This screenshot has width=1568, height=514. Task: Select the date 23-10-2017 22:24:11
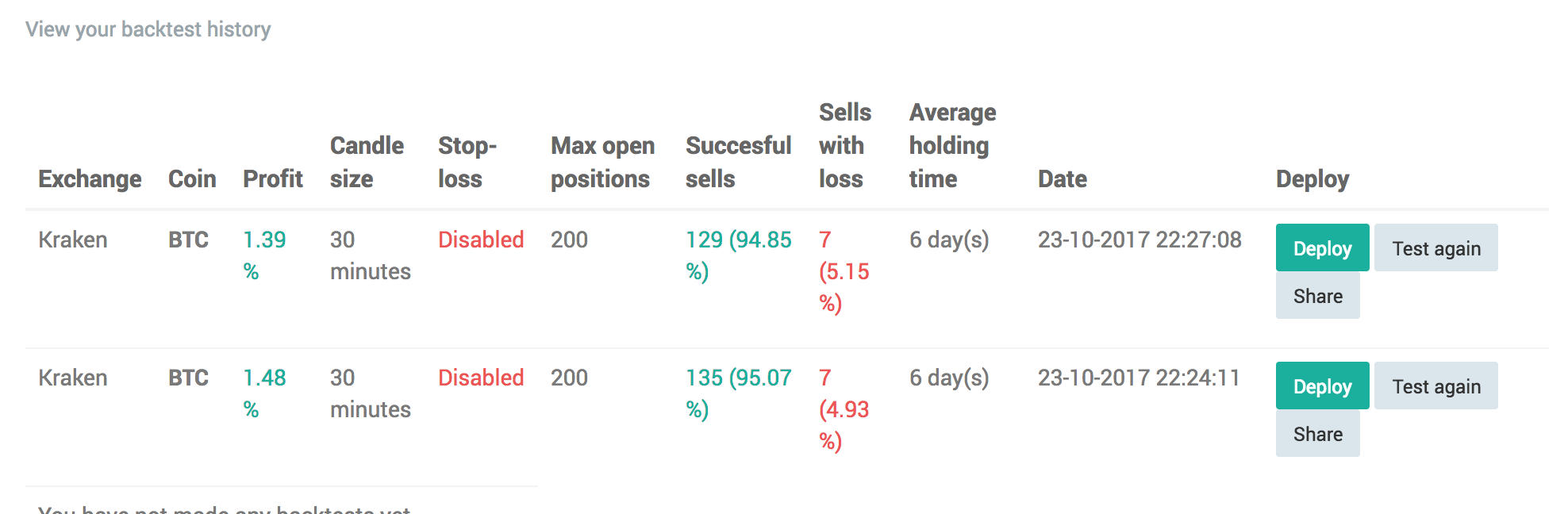tap(1139, 378)
